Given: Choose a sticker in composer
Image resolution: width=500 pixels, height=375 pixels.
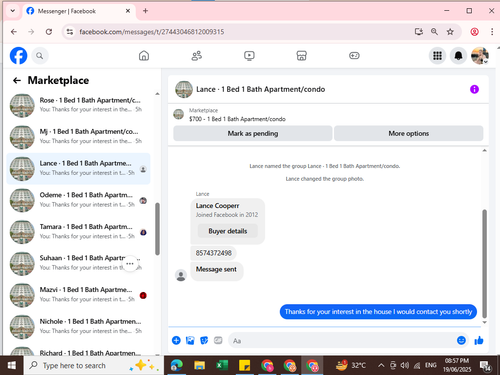Looking at the screenshot, I should click(x=204, y=340).
